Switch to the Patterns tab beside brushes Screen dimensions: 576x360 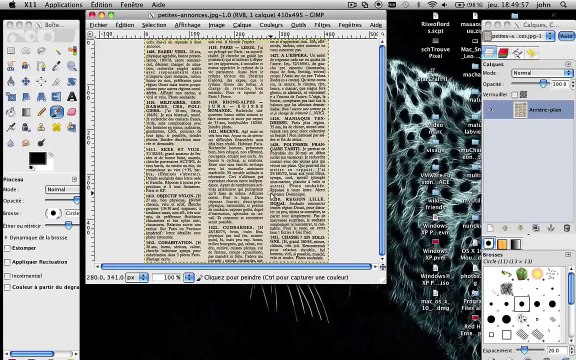502,244
